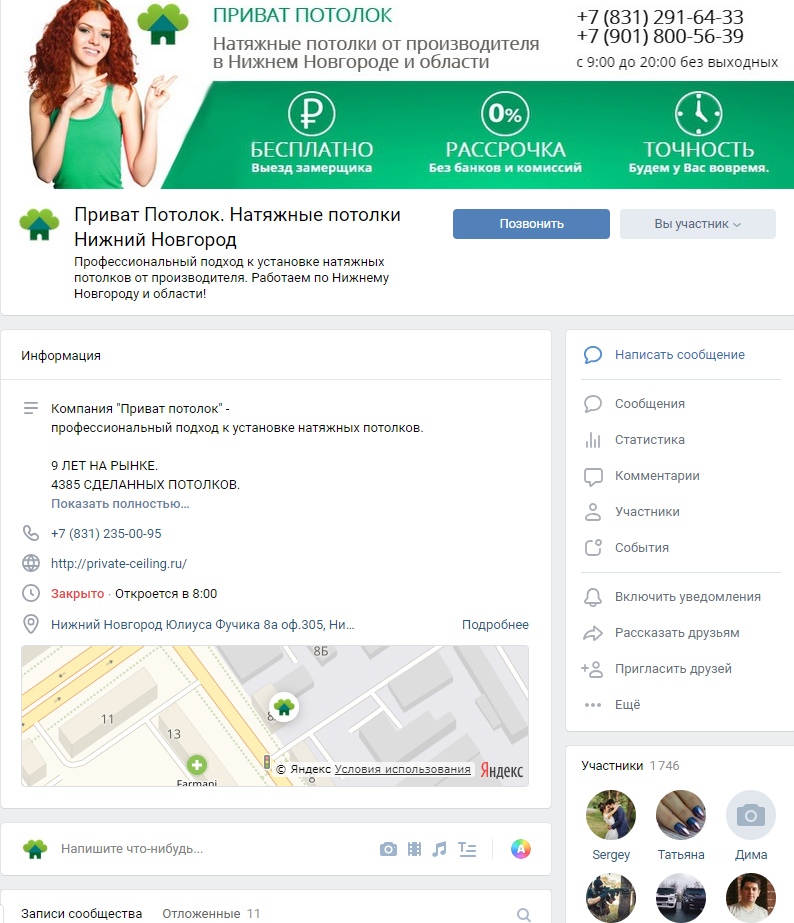This screenshot has height=923, width=794.
Task: Open article editor text icon
Action: pos(467,849)
